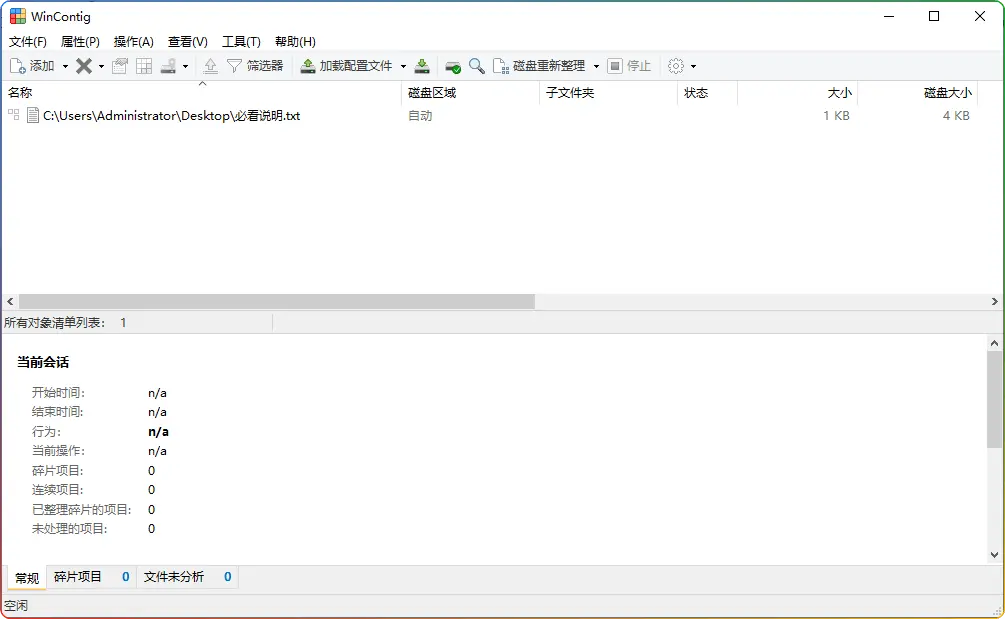This screenshot has width=1005, height=619.
Task: Sort by the 名称 column header
Action: coord(202,93)
